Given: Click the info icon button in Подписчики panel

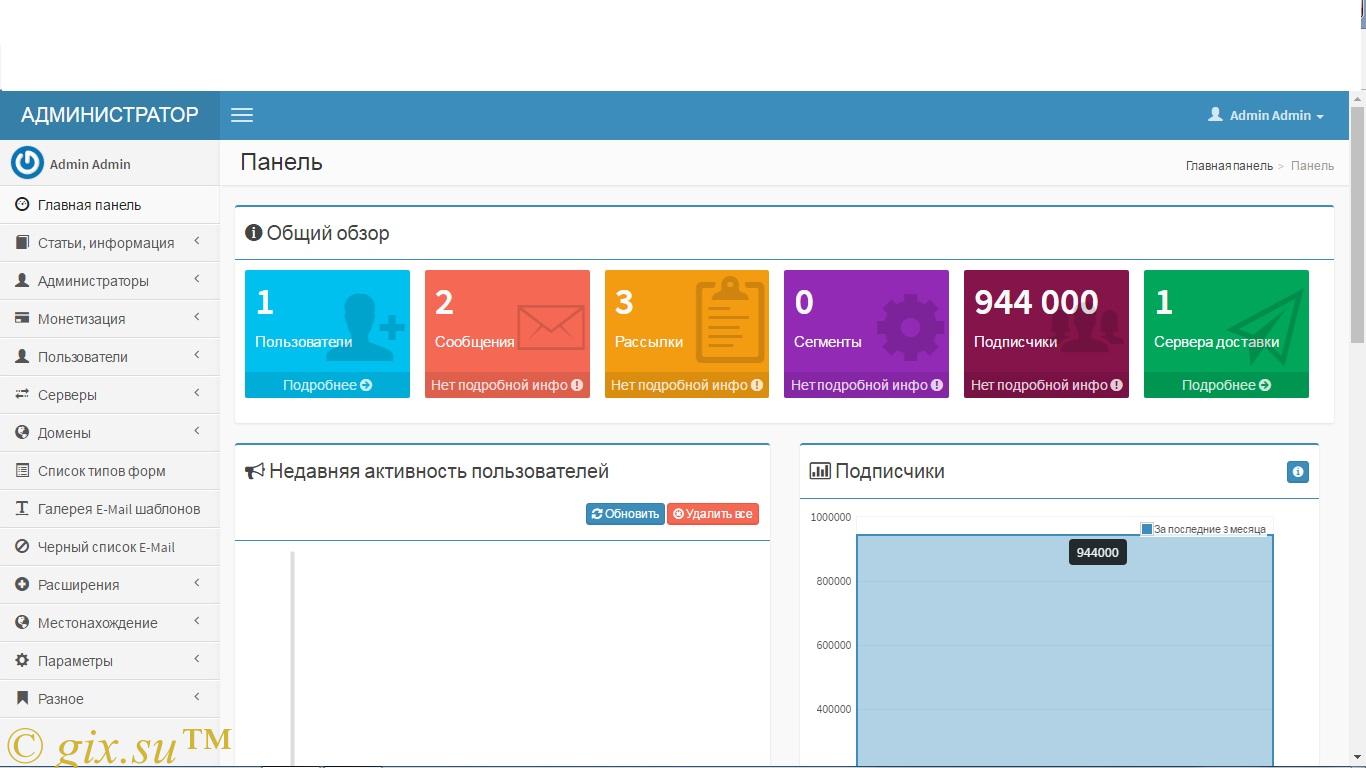Looking at the screenshot, I should [1297, 472].
